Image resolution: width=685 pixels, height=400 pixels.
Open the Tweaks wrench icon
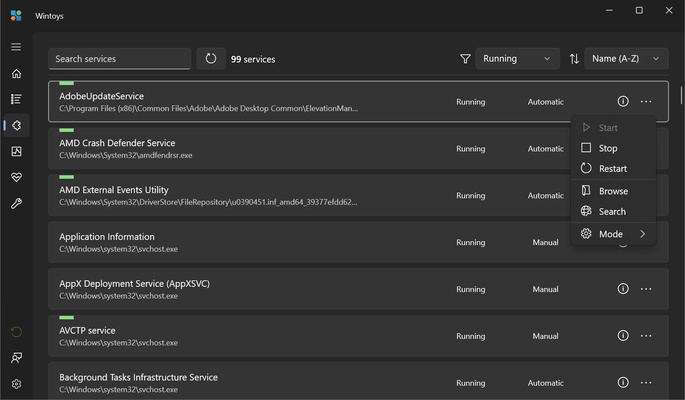pyautogui.click(x=16, y=203)
